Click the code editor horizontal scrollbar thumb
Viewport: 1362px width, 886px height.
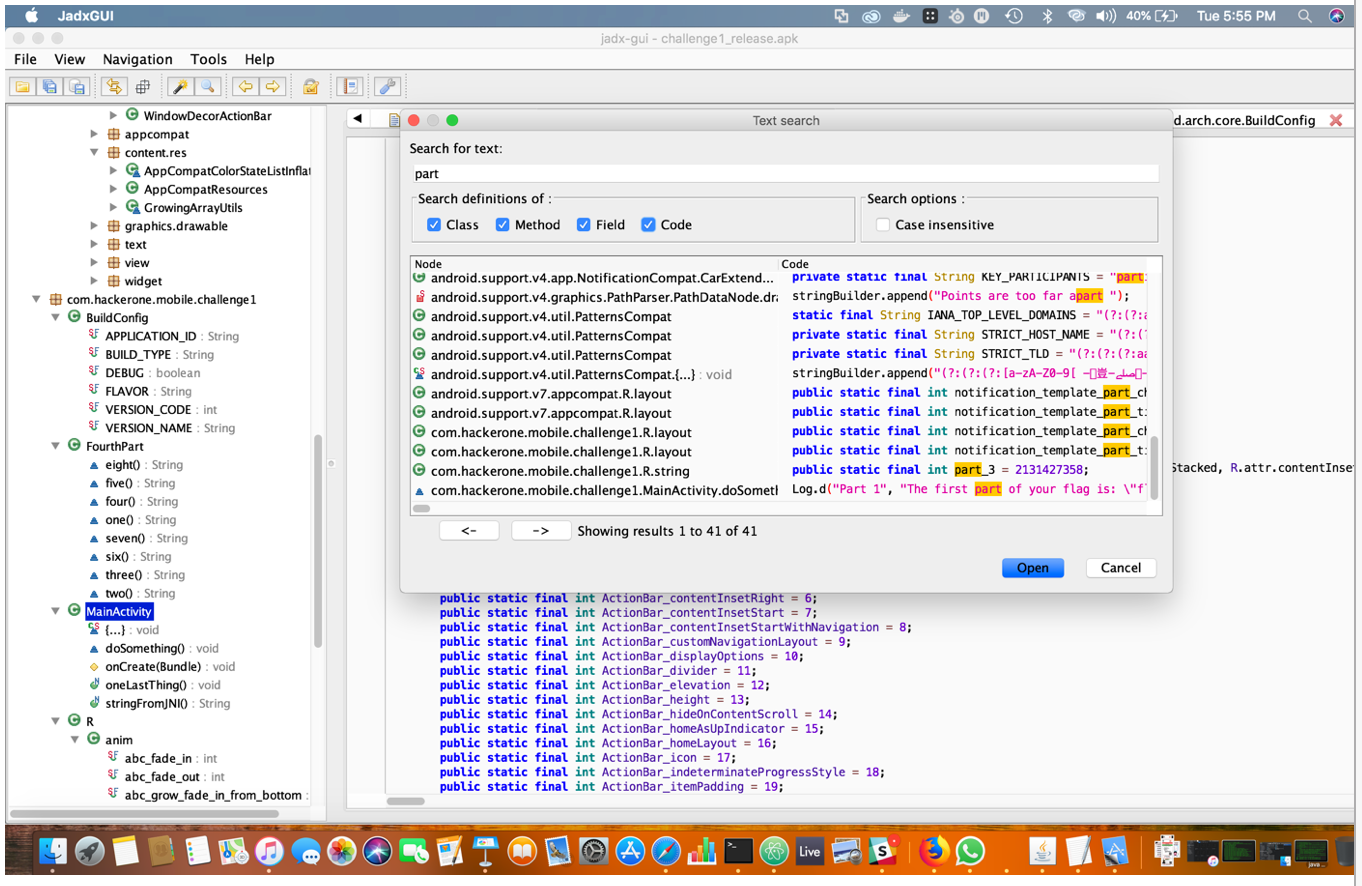pos(405,801)
